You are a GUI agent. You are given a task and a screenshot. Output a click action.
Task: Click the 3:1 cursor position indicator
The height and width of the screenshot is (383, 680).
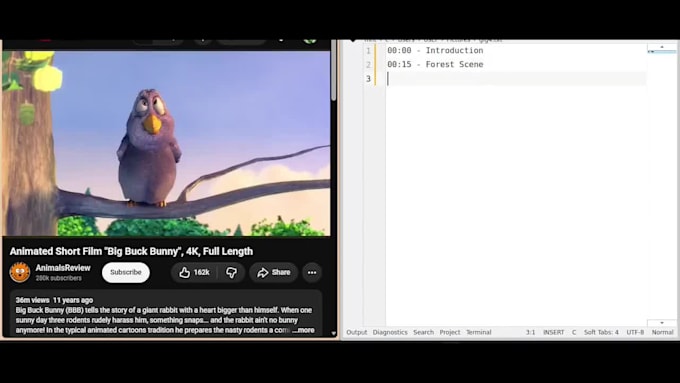click(x=530, y=332)
